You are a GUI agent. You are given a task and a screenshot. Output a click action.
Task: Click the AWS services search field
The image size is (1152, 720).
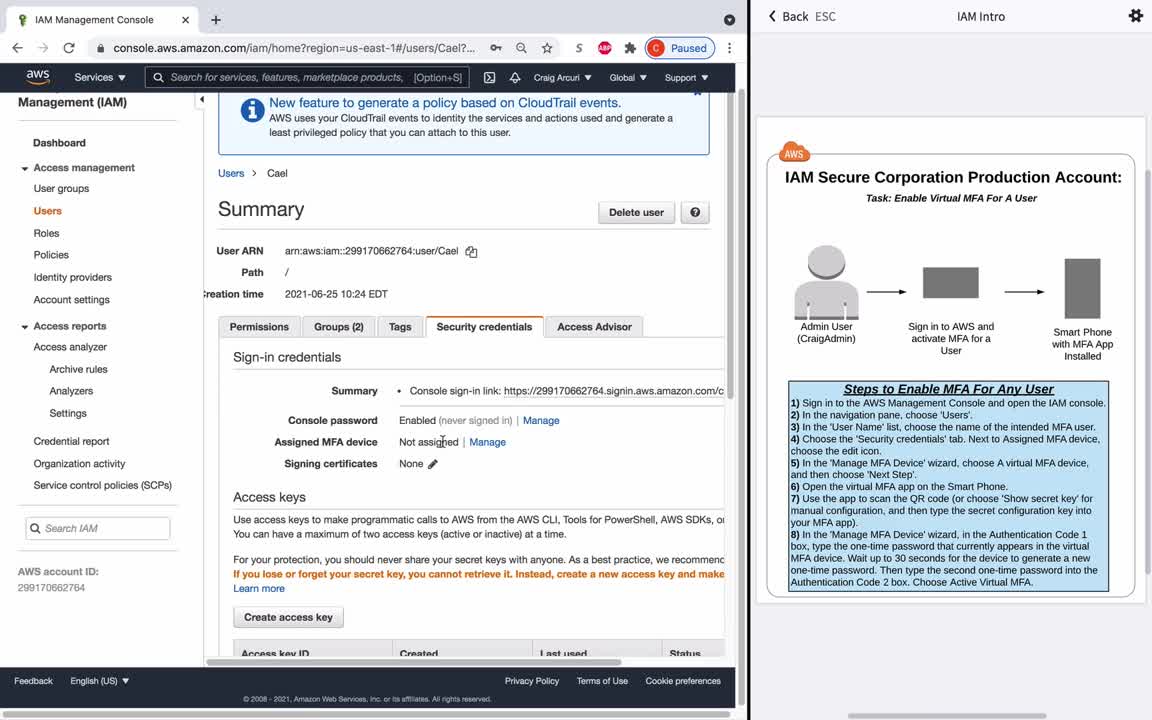pyautogui.click(x=306, y=77)
